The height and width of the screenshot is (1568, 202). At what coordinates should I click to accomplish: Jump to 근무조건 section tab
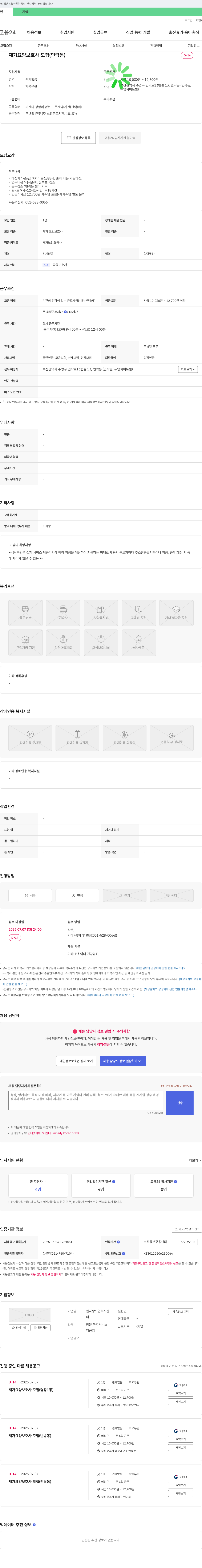[44, 46]
